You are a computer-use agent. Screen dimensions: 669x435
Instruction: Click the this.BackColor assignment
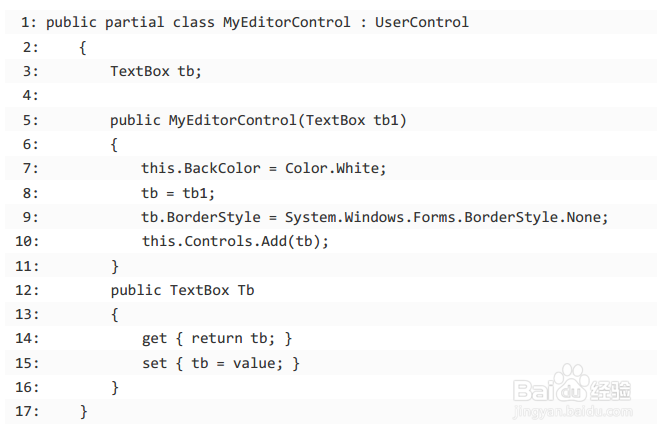tap(200, 168)
